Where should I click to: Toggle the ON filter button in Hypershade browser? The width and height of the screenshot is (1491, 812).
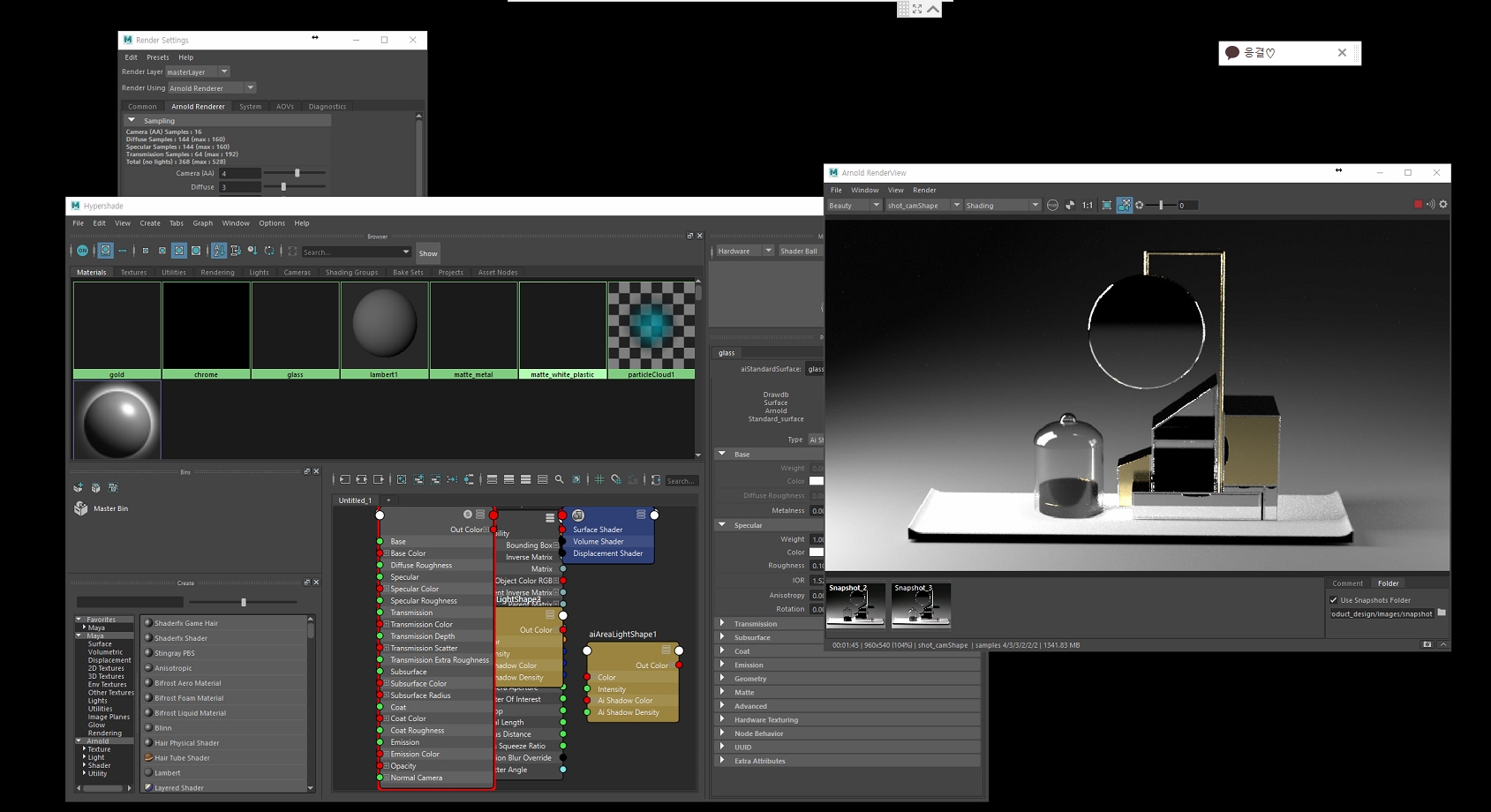[82, 252]
